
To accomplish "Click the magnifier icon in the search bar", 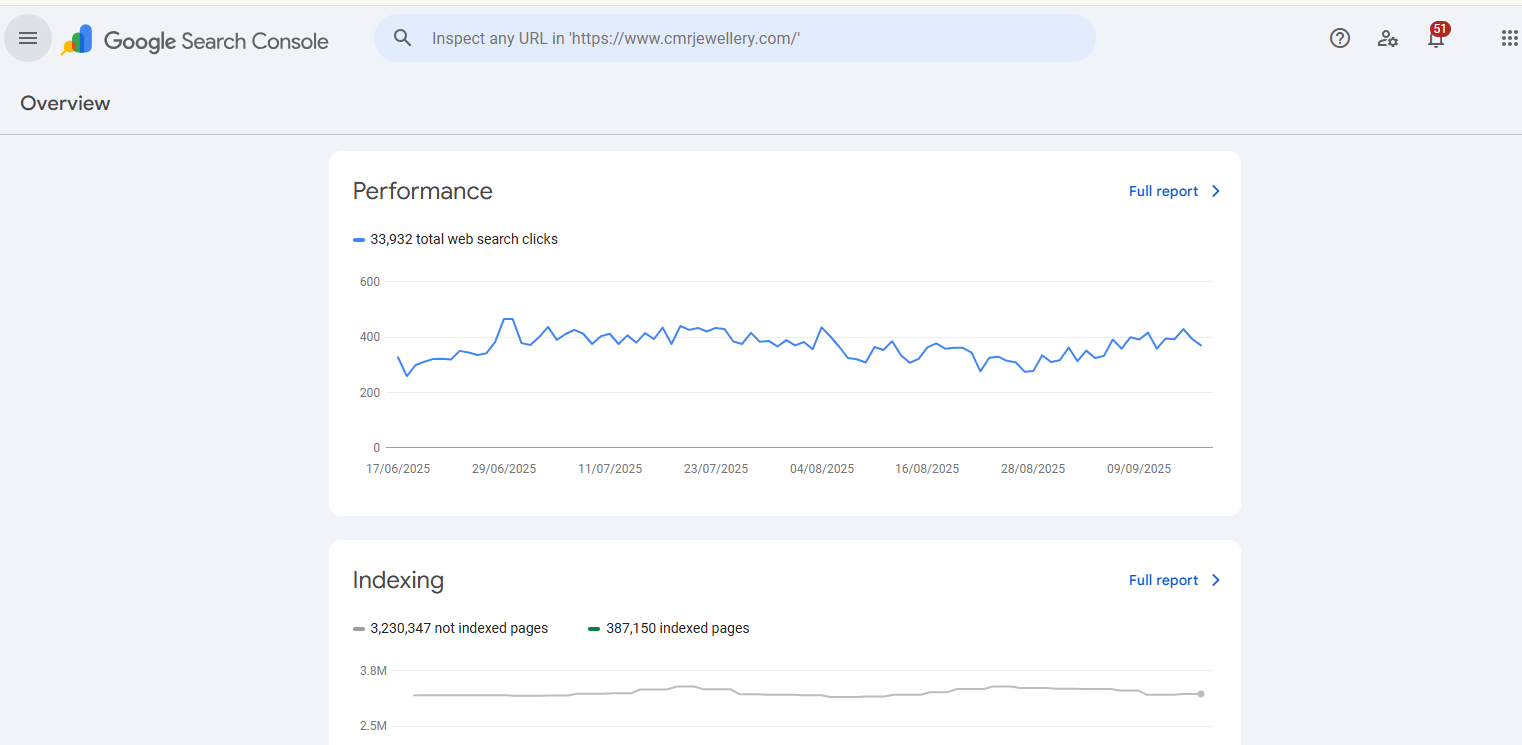I will (403, 38).
